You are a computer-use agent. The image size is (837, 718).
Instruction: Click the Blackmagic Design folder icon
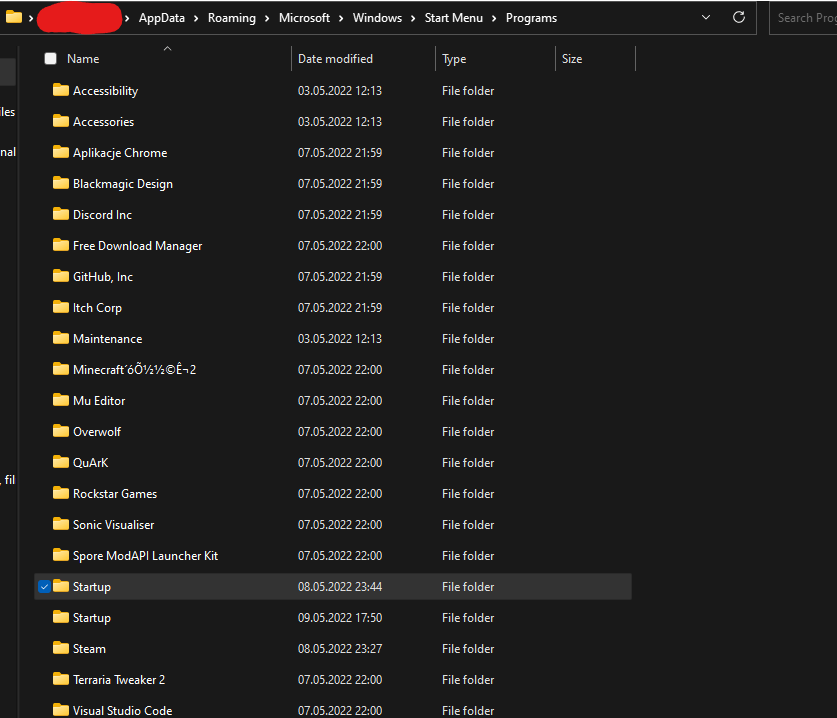click(x=61, y=183)
